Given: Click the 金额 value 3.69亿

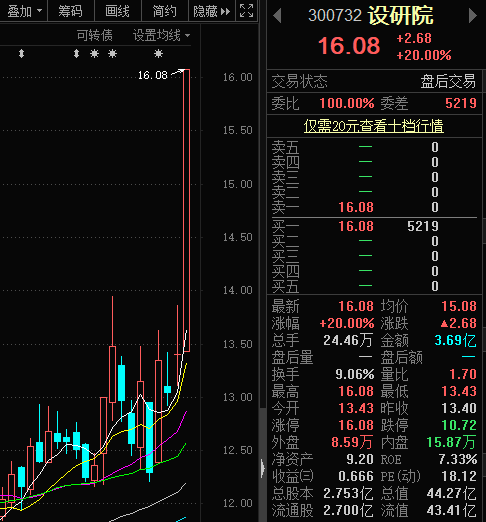Looking at the screenshot, I should click(455, 340).
